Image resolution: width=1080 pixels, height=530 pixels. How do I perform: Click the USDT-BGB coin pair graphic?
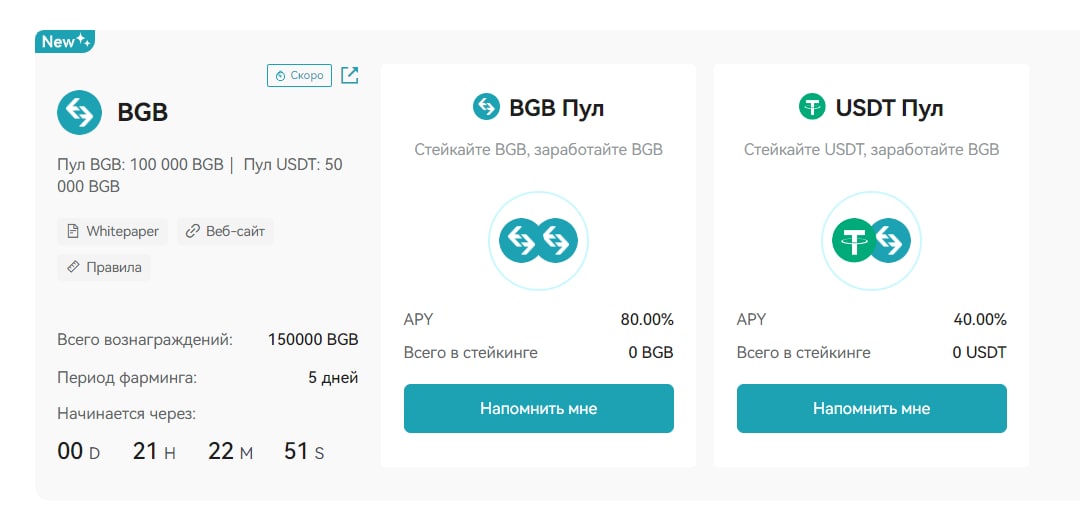coord(871,241)
